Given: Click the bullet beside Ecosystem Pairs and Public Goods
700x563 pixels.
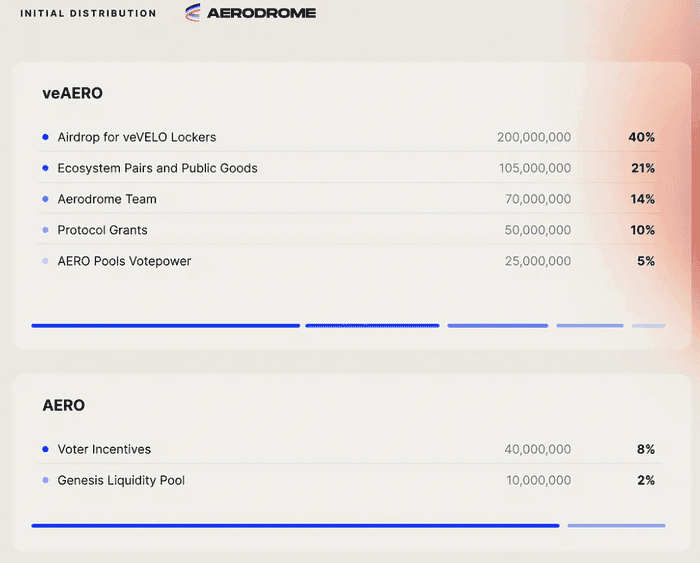Looking at the screenshot, I should [x=45, y=168].
